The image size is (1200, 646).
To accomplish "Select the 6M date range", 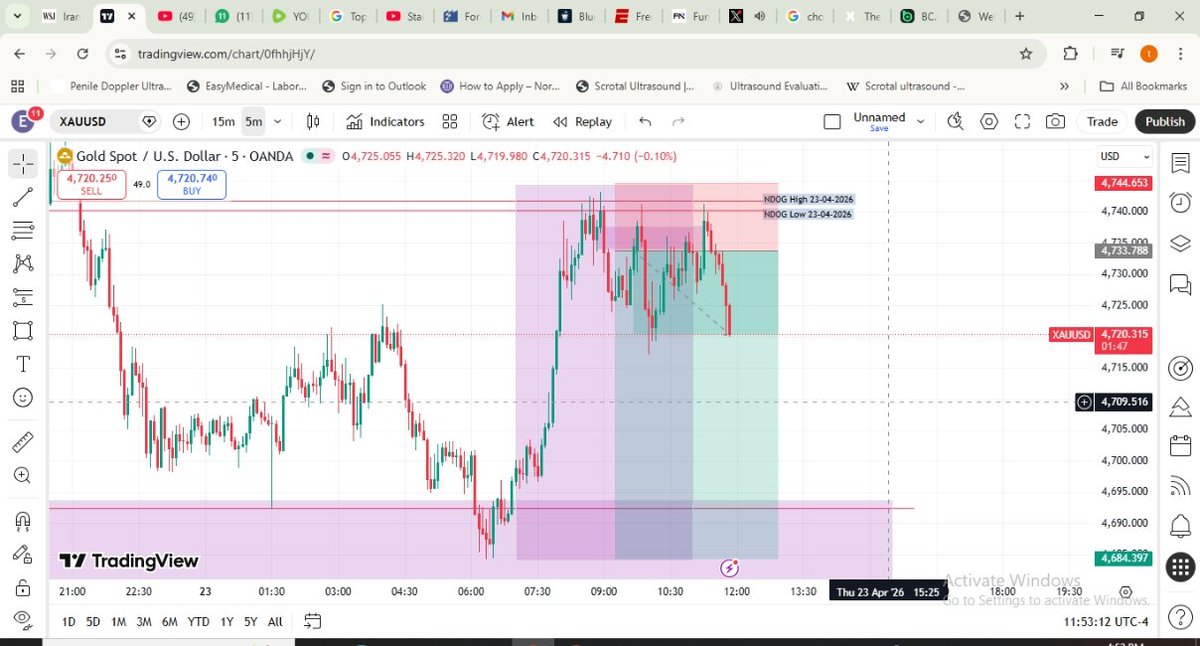I will click(x=170, y=622).
